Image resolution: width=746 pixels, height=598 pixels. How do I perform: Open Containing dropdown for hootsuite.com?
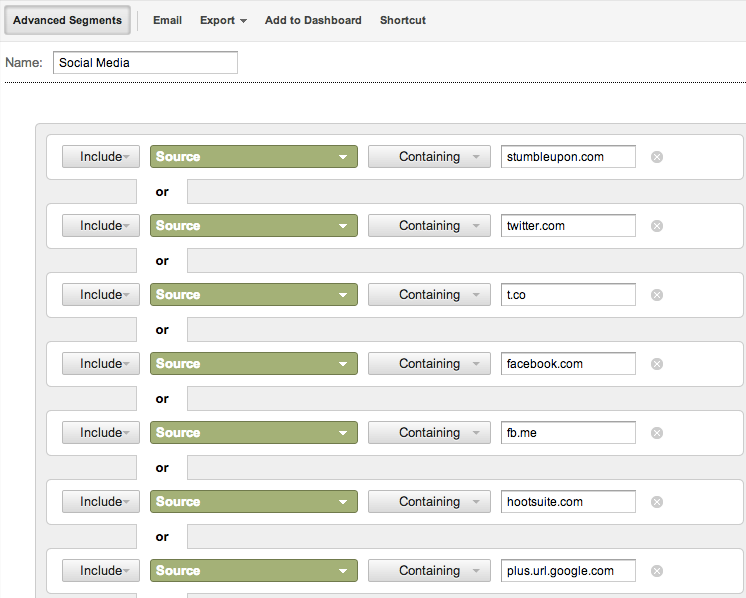[429, 501]
